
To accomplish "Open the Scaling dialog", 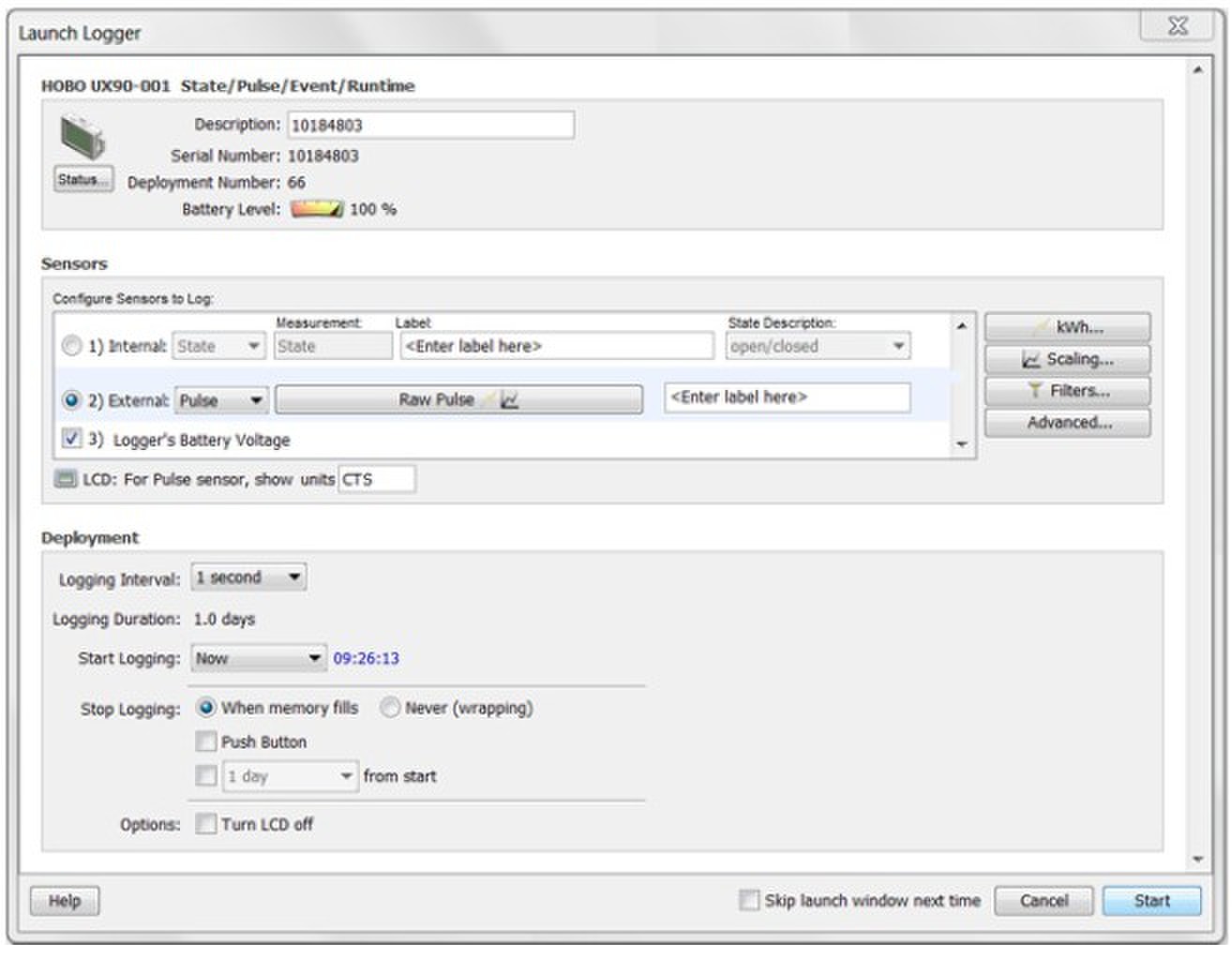I will (x=1067, y=359).
